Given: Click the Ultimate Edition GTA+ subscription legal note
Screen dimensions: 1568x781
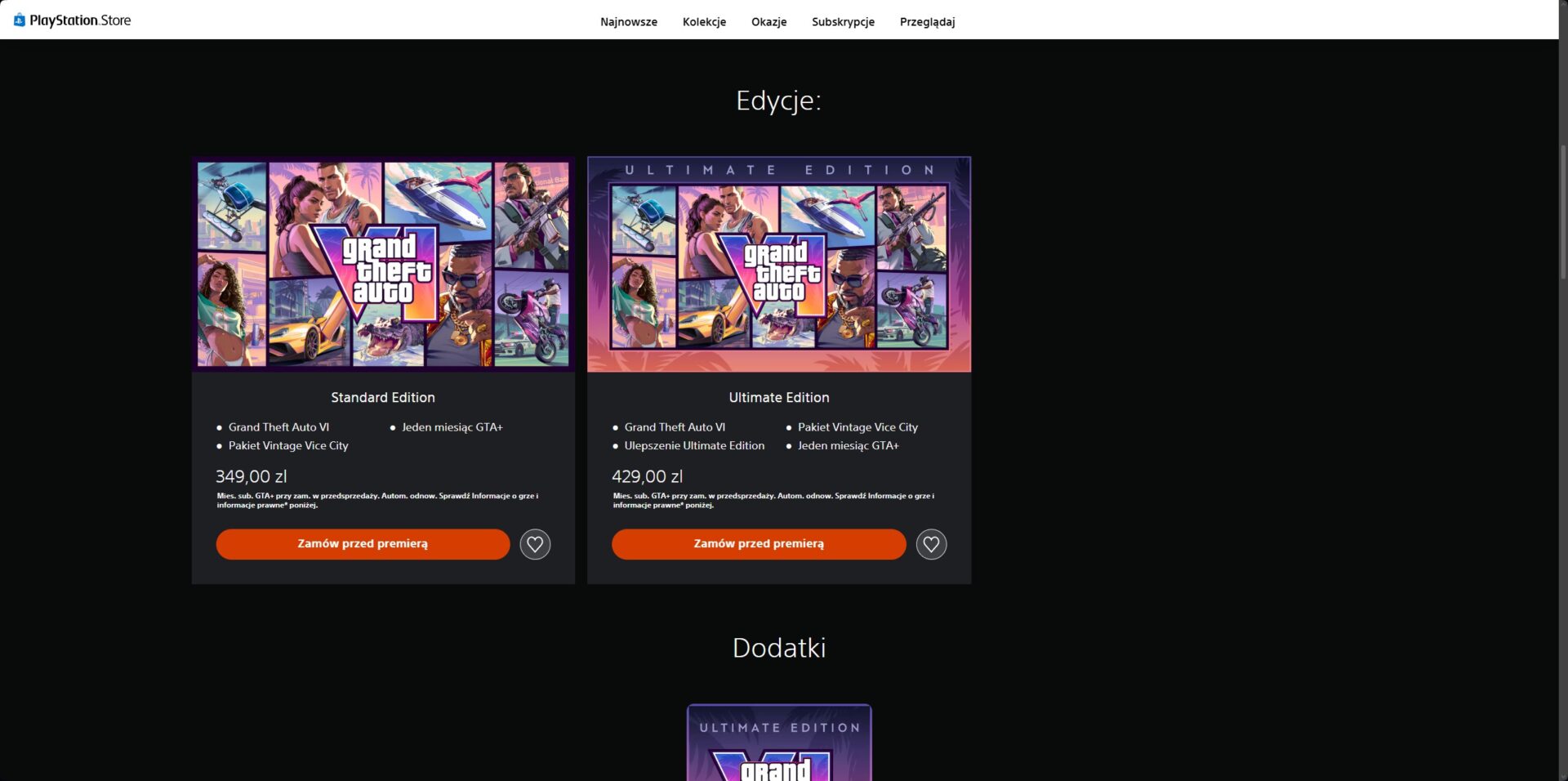Looking at the screenshot, I should [773, 500].
